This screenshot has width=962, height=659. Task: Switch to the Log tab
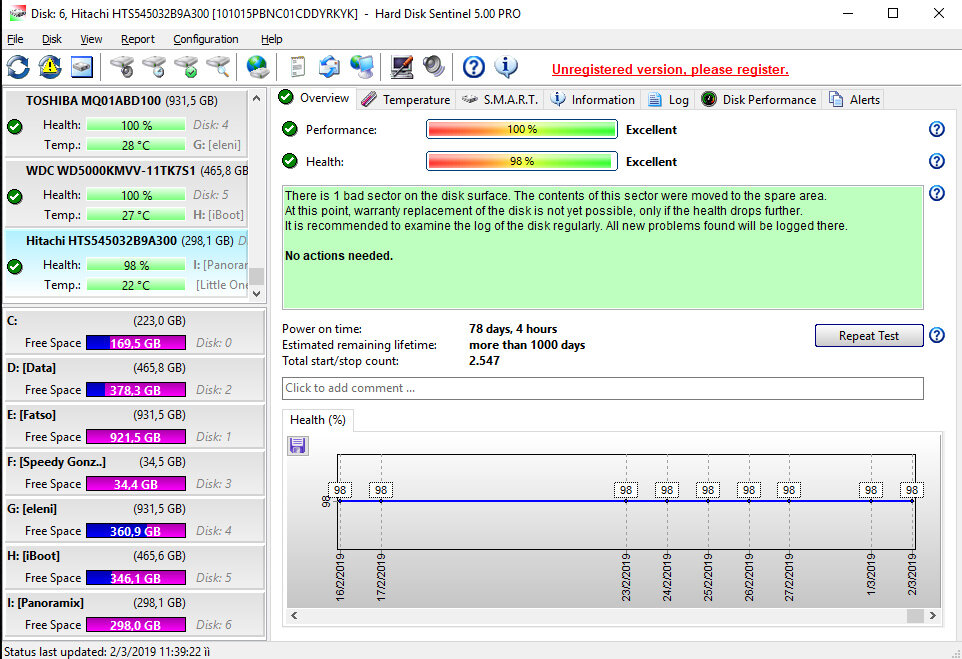click(668, 99)
